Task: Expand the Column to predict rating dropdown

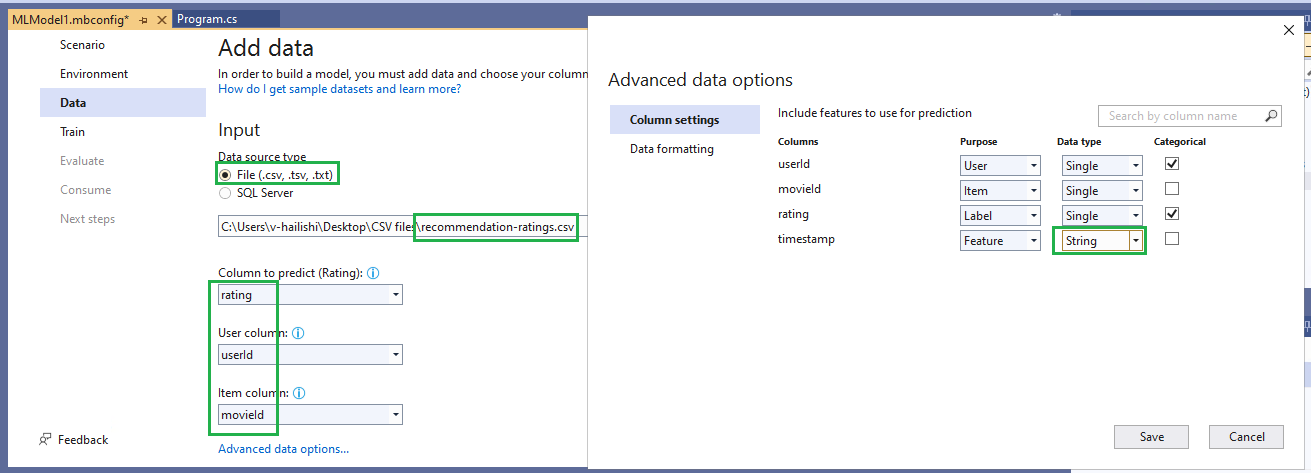Action: [x=310, y=295]
